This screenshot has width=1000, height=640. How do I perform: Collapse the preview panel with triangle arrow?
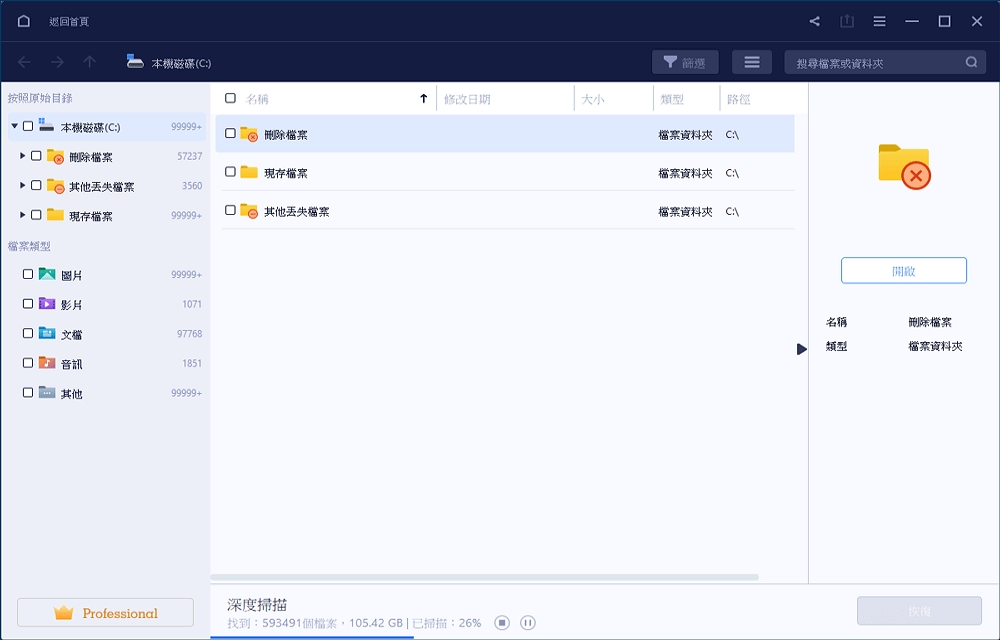(x=802, y=349)
